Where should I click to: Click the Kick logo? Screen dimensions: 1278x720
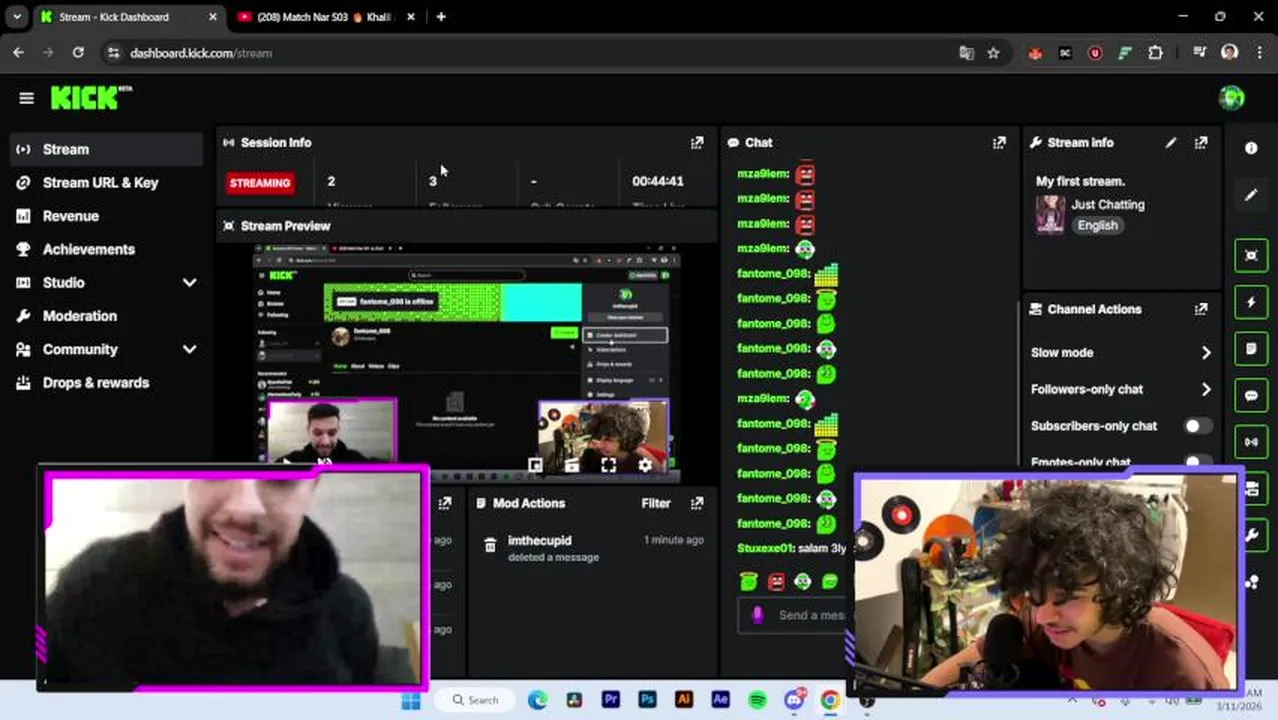click(90, 97)
